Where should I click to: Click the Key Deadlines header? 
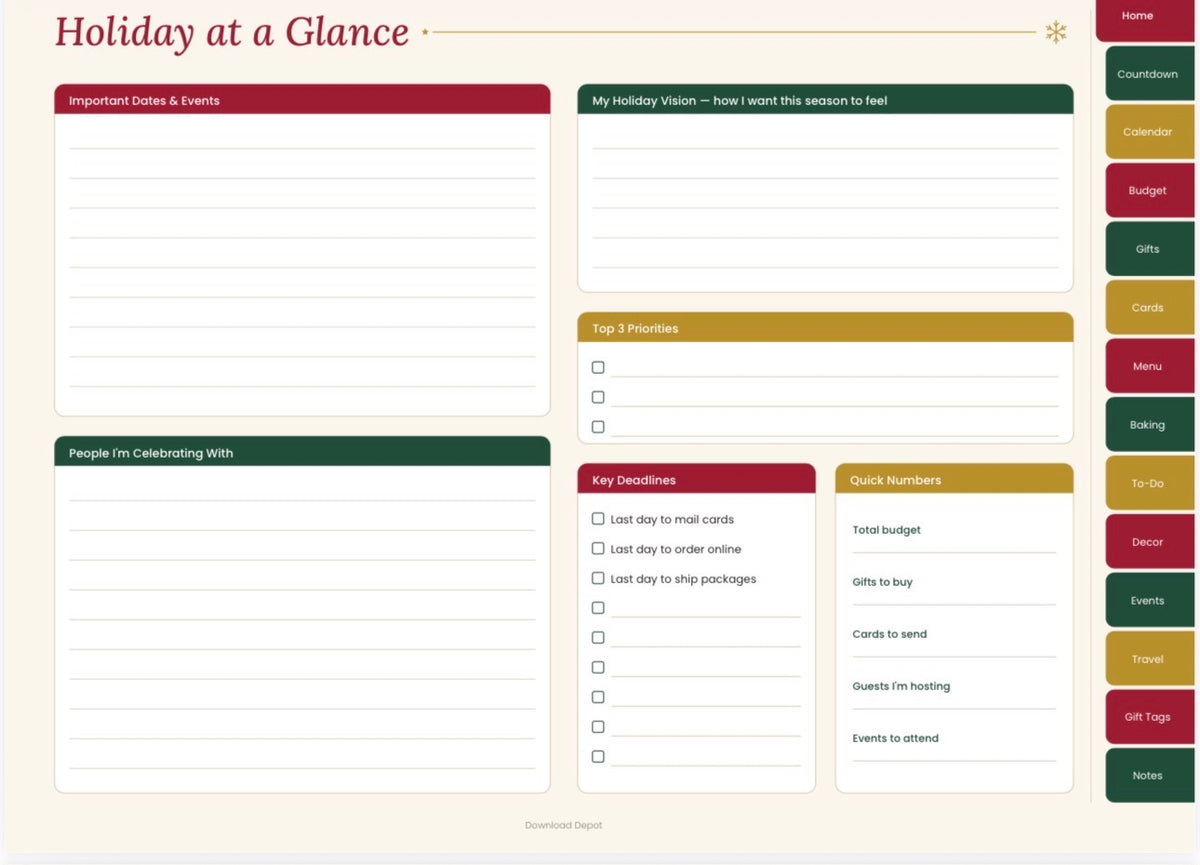[697, 479]
